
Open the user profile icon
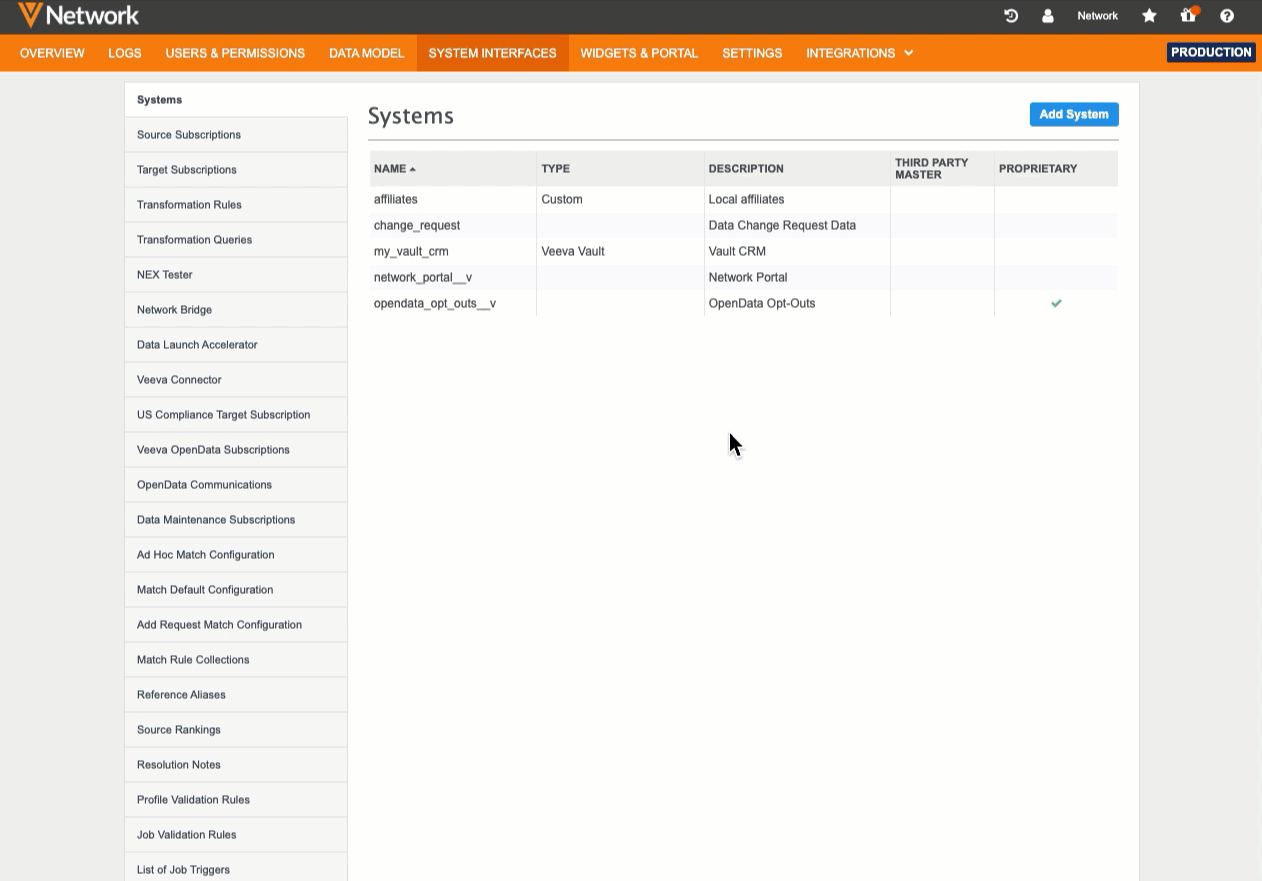[x=1048, y=16]
